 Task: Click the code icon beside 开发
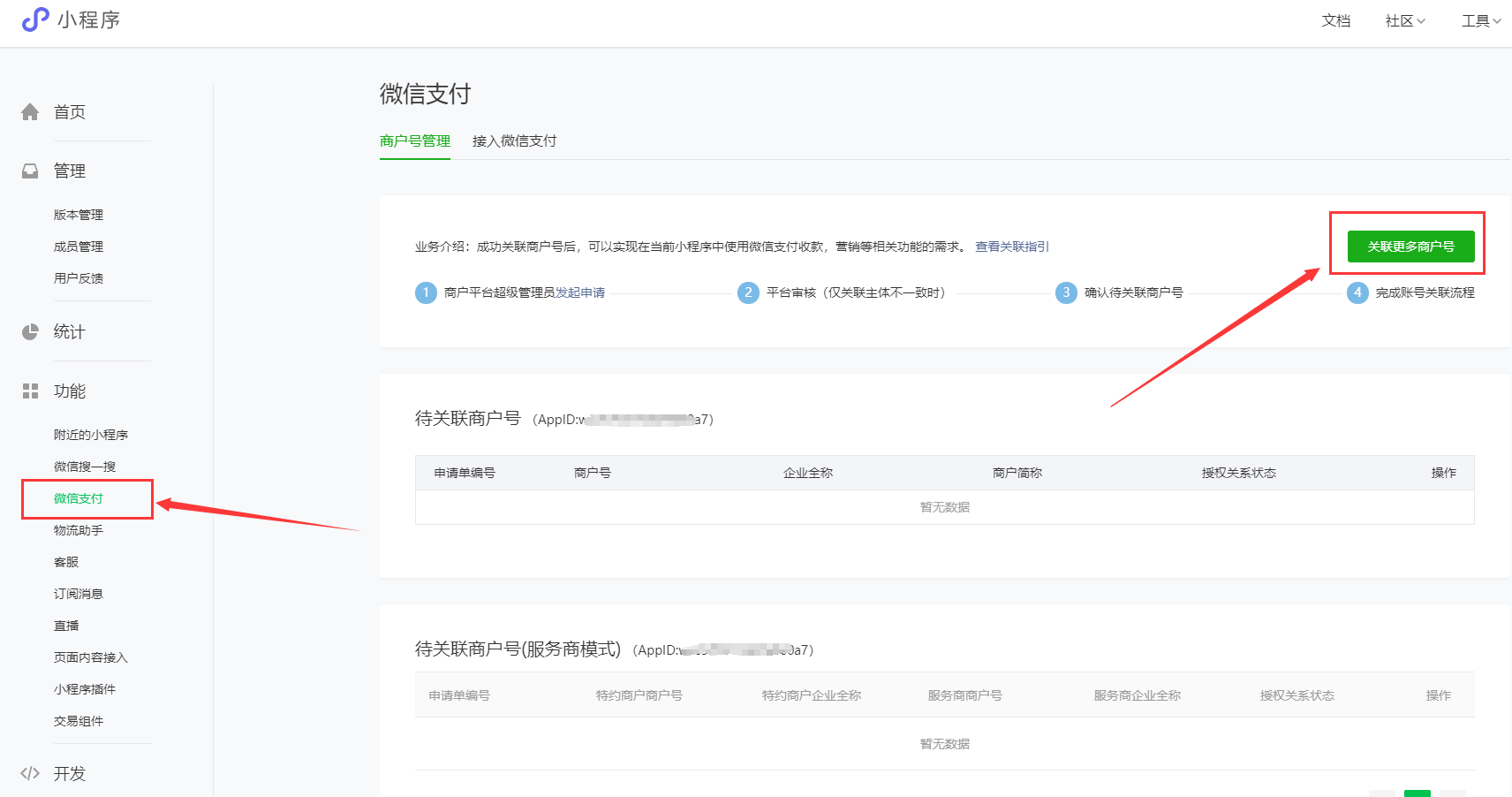pyautogui.click(x=30, y=774)
